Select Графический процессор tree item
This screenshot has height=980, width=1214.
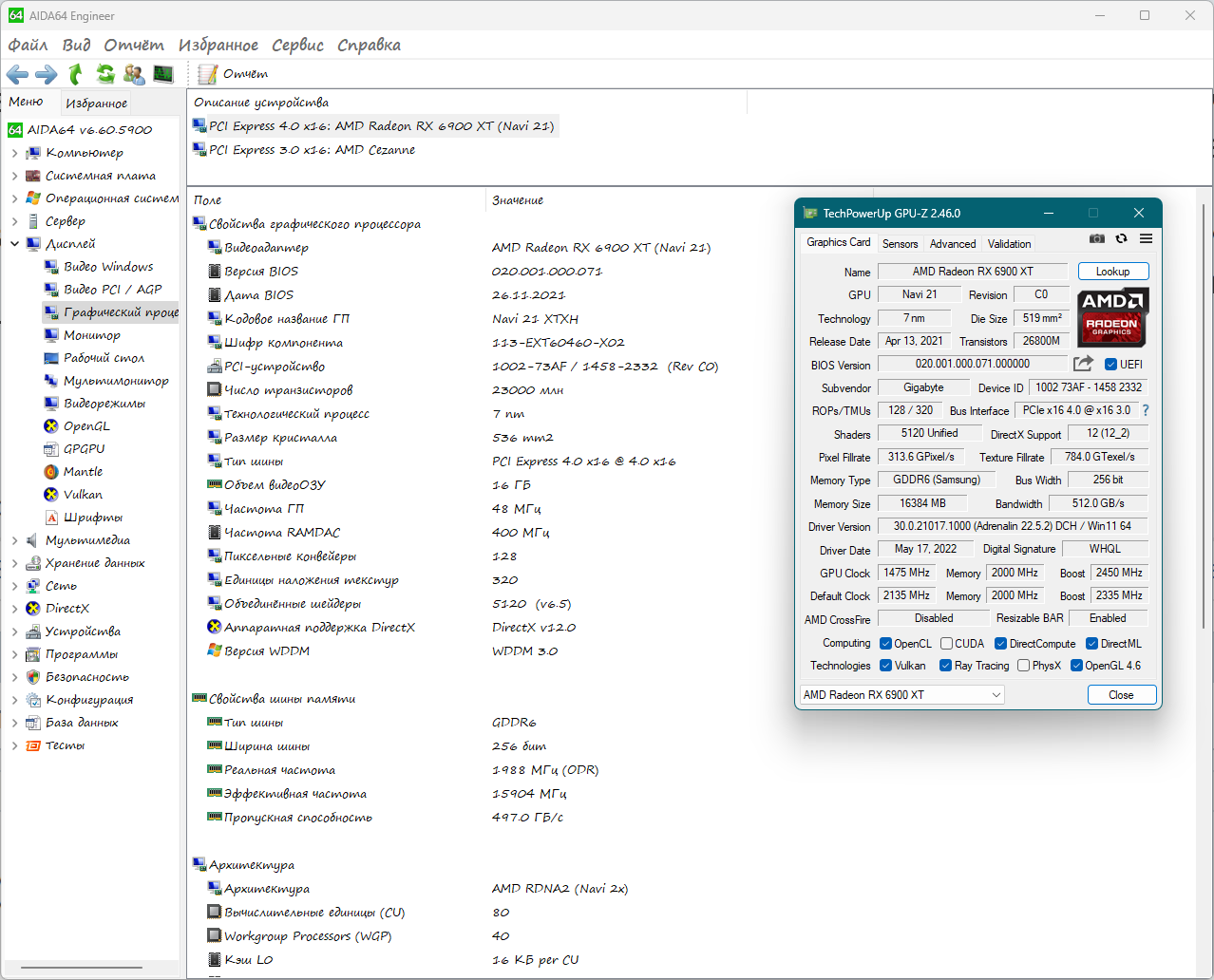click(x=111, y=312)
